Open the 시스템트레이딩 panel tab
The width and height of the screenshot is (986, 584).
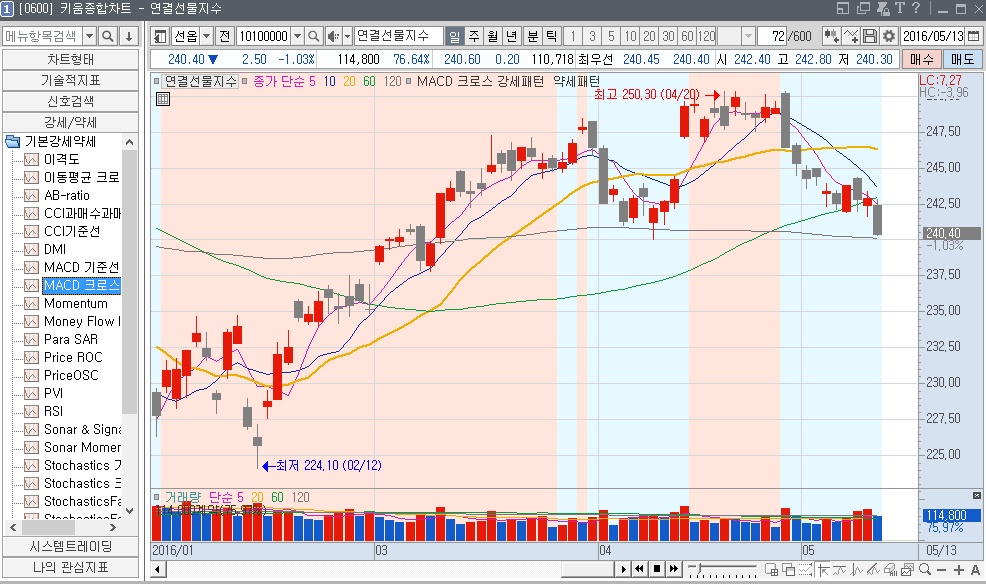(70, 546)
